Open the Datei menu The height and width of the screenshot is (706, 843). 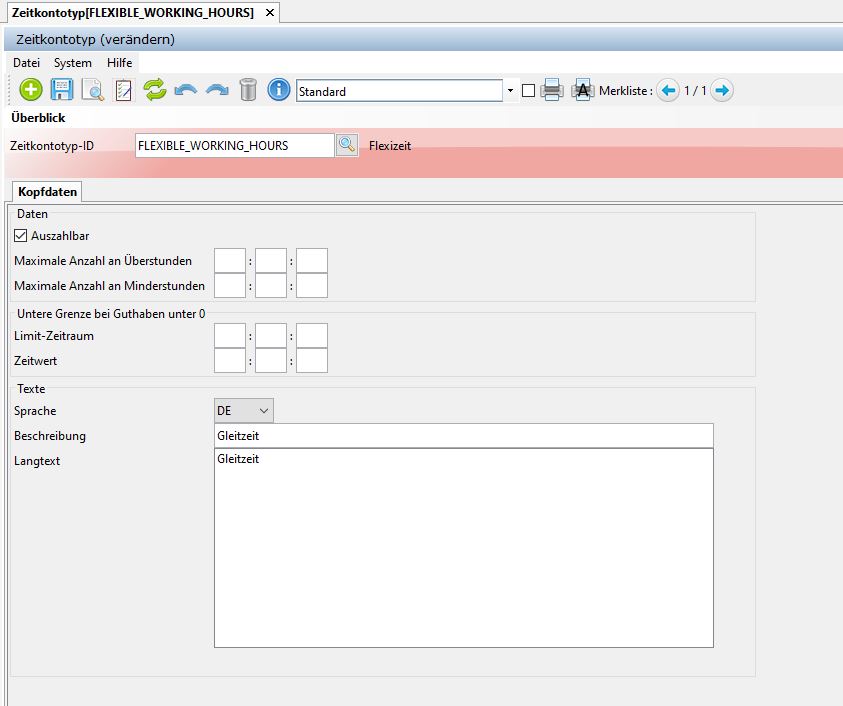point(26,63)
